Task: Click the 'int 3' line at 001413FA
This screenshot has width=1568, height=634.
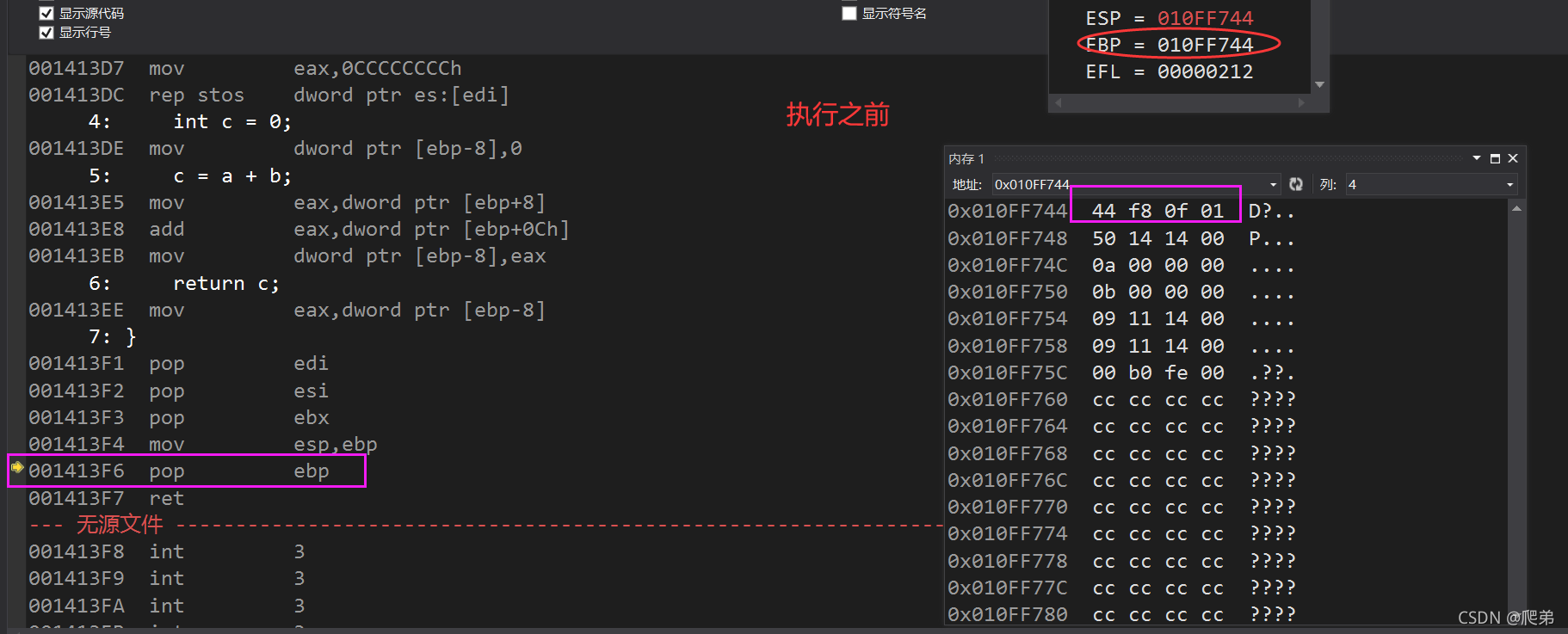Action: pos(166,606)
